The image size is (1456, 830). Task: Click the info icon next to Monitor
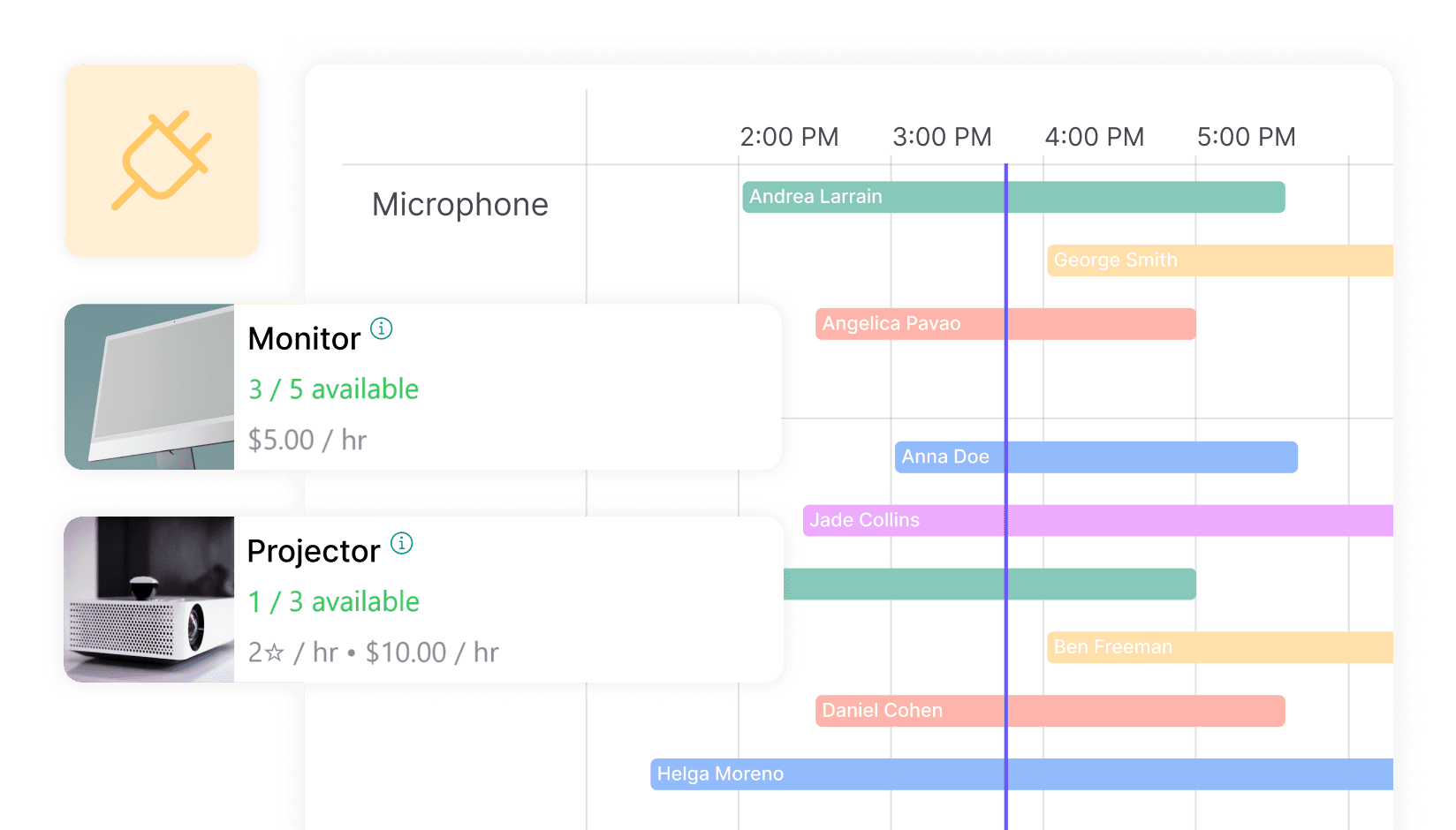[x=381, y=328]
